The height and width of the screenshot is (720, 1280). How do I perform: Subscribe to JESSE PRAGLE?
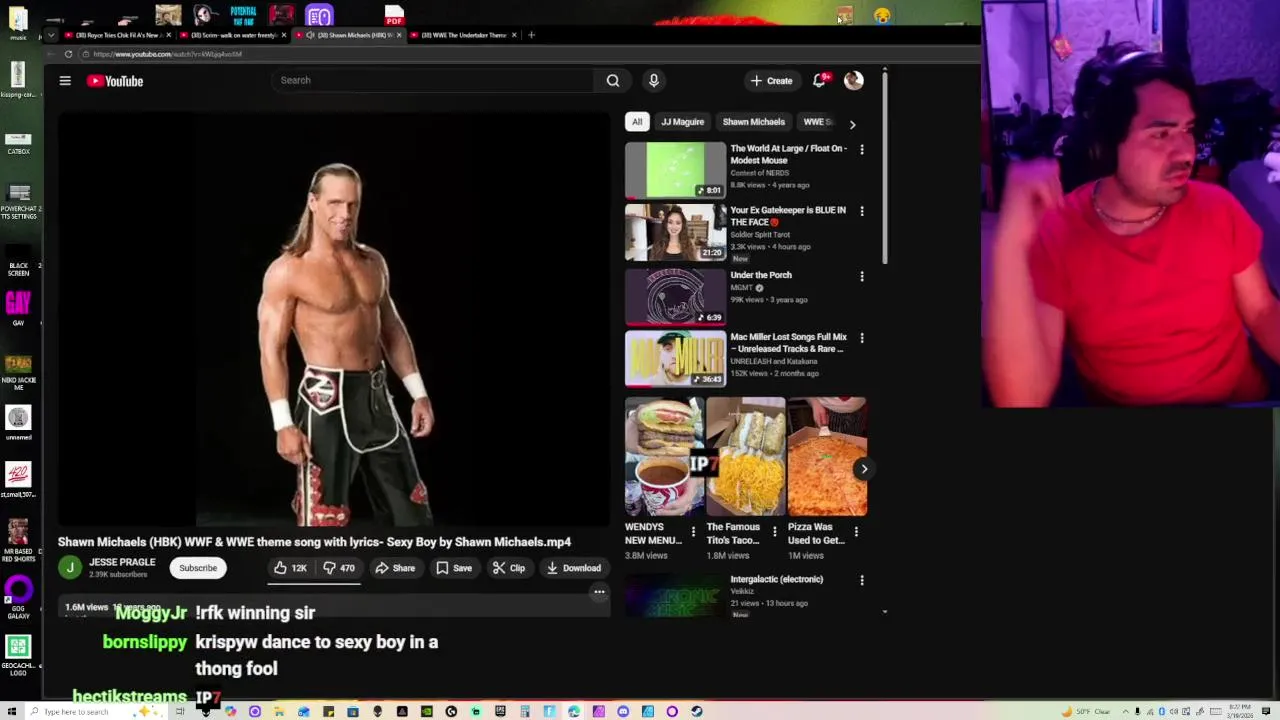[198, 568]
